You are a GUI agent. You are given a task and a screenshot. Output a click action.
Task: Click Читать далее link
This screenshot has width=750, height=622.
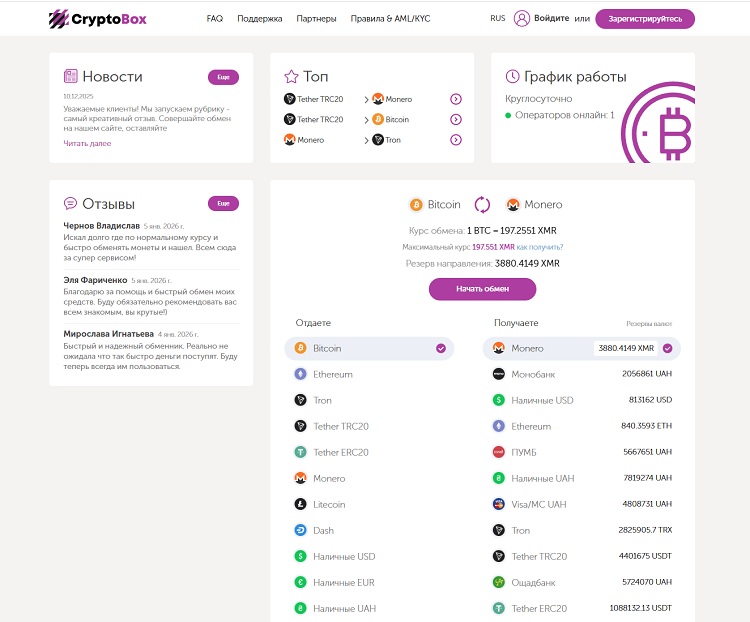87,143
